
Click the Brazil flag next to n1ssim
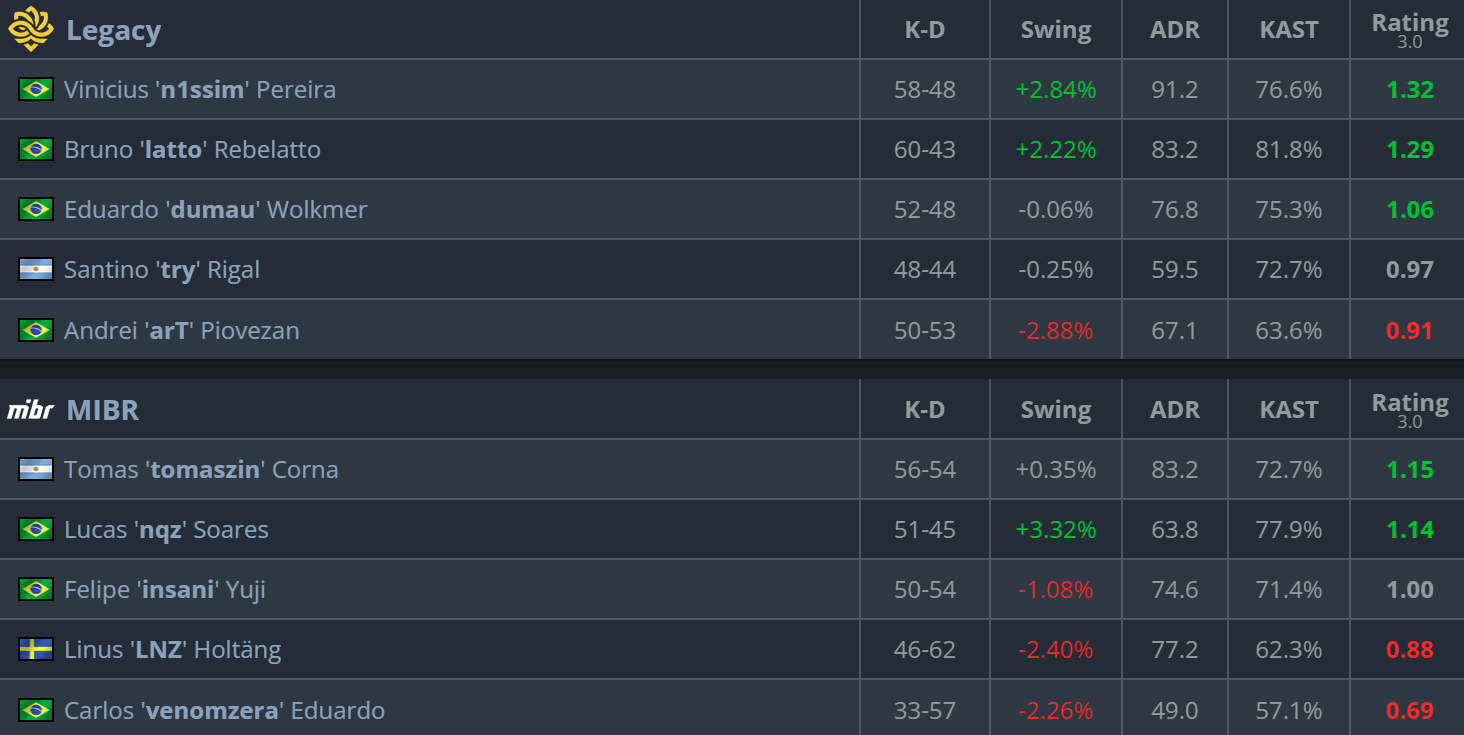36,89
